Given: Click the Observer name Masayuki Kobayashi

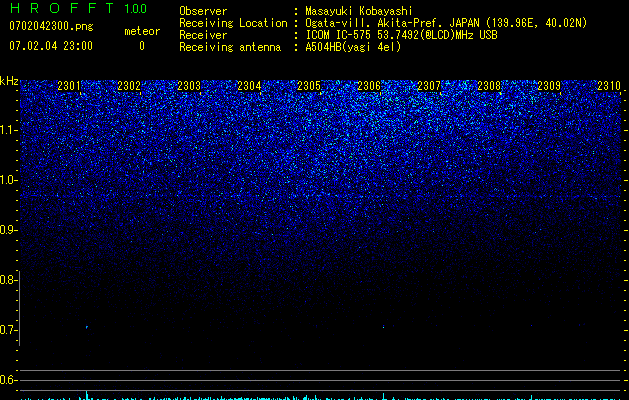Looking at the screenshot, I should (359, 11).
